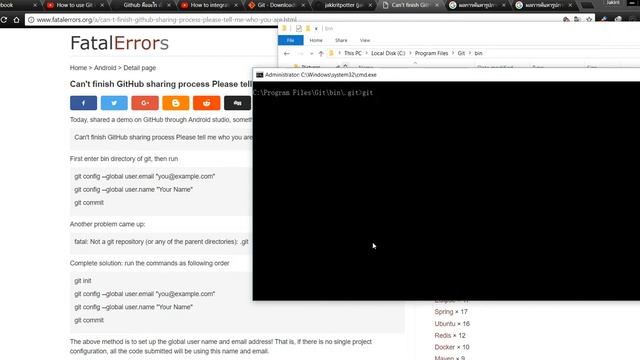Image resolution: width=640 pixels, height=360 pixels.
Task: Open the Spring tag link
Action: click(444, 312)
